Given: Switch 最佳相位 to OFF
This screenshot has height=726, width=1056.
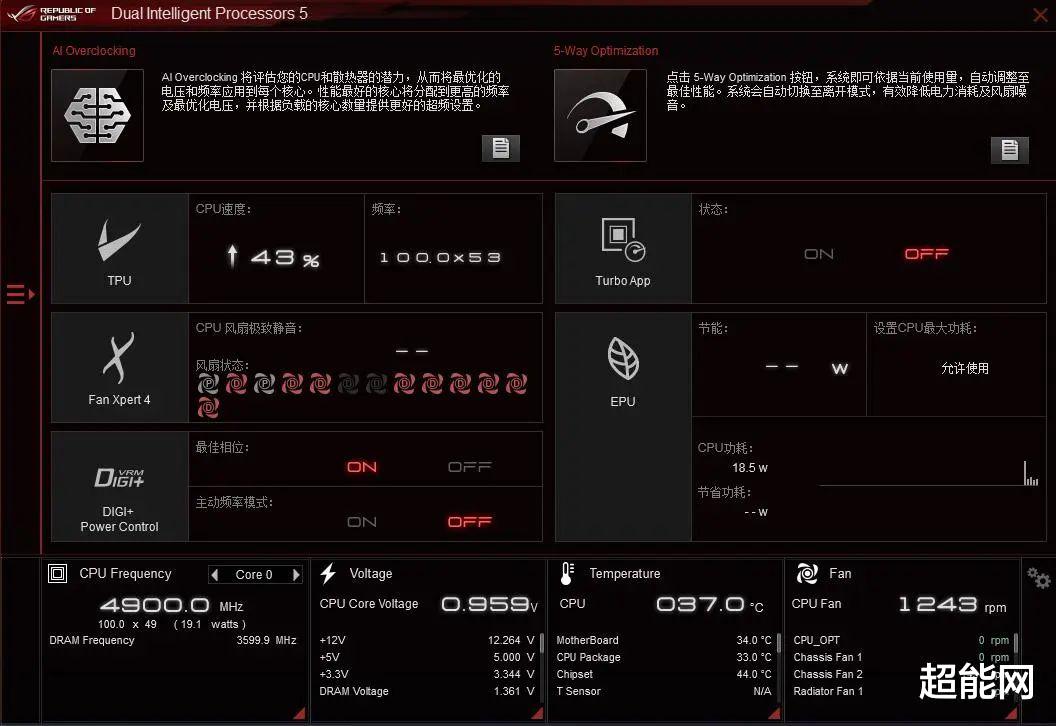Looking at the screenshot, I should click(x=470, y=466).
